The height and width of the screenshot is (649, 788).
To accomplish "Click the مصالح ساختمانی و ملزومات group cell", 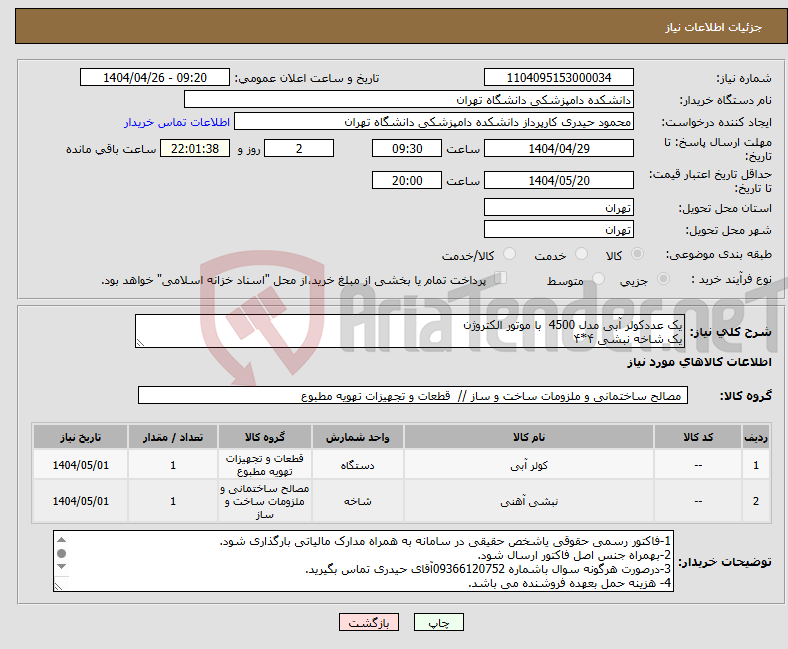I will pyautogui.click(x=265, y=501).
